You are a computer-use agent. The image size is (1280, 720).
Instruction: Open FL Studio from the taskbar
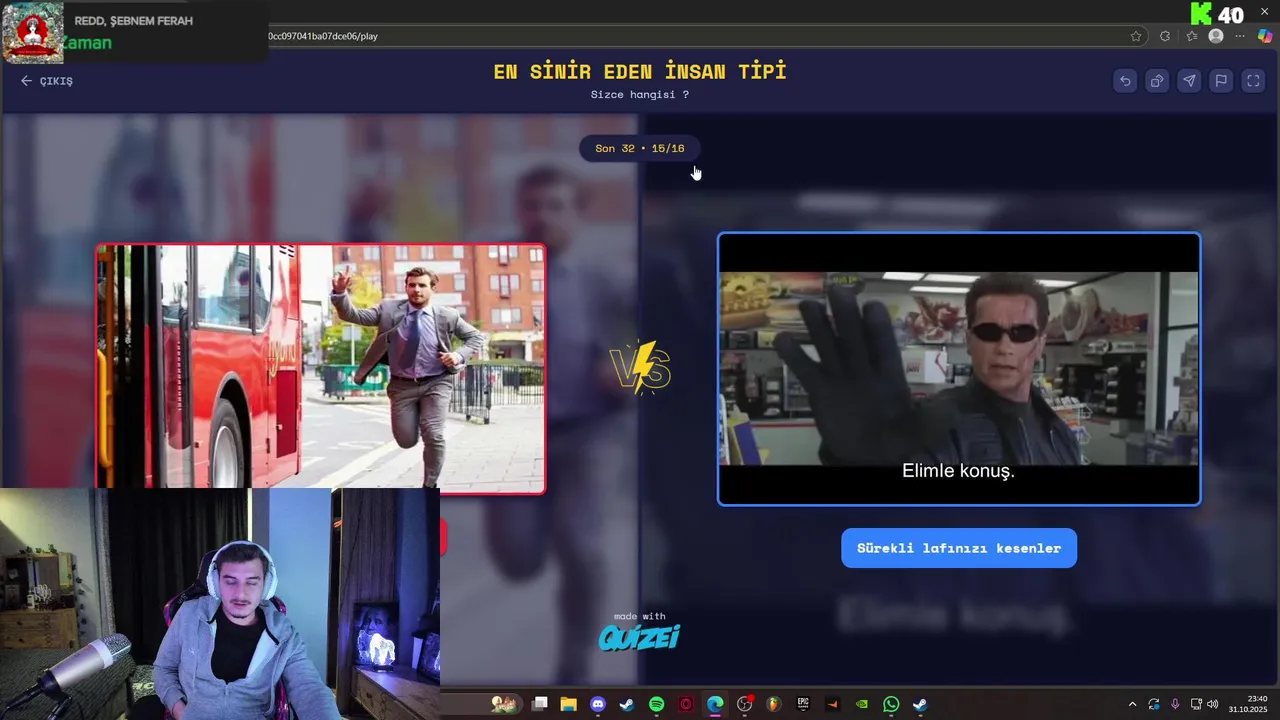(773, 704)
